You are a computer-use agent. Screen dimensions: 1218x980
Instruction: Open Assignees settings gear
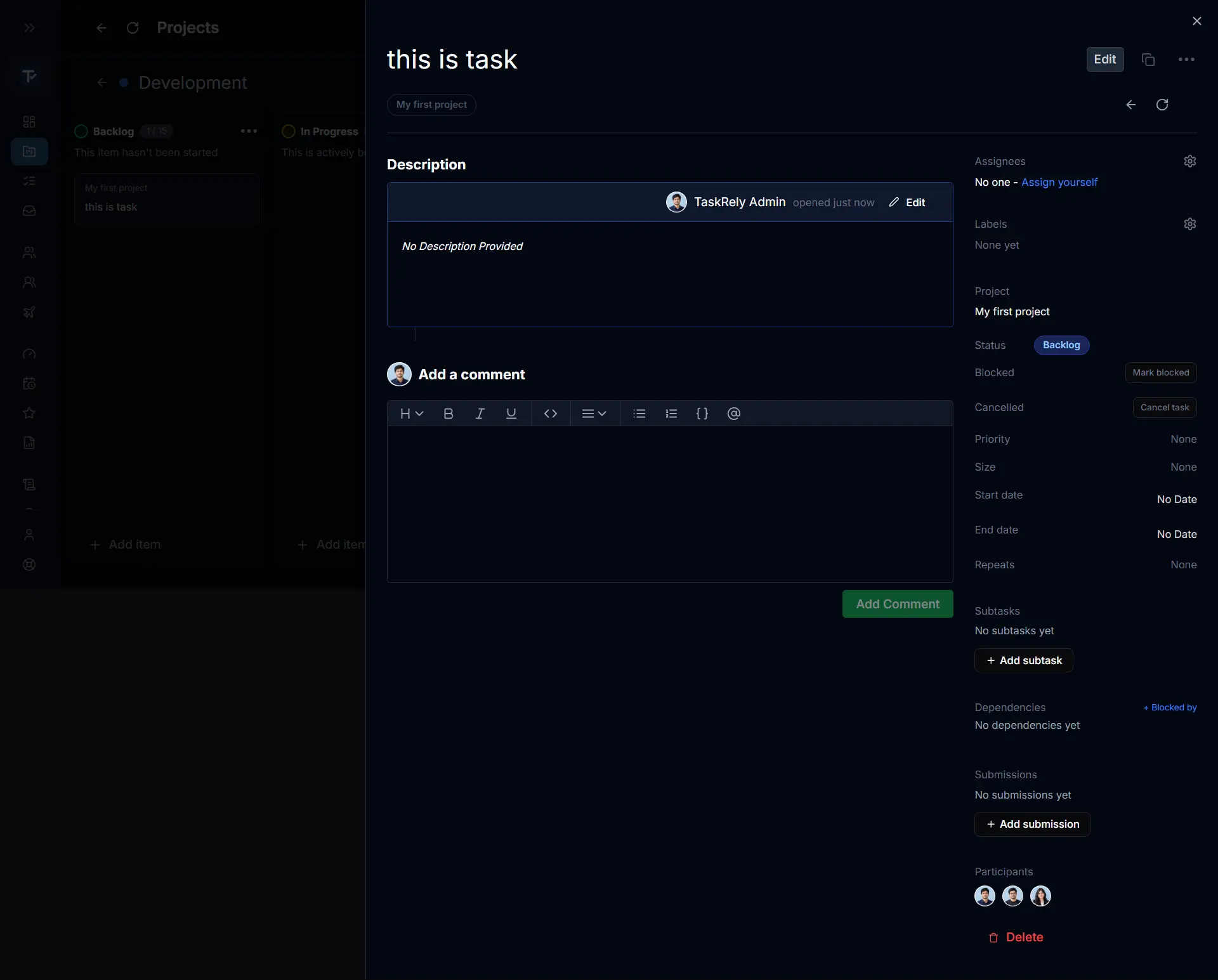pyautogui.click(x=1190, y=161)
